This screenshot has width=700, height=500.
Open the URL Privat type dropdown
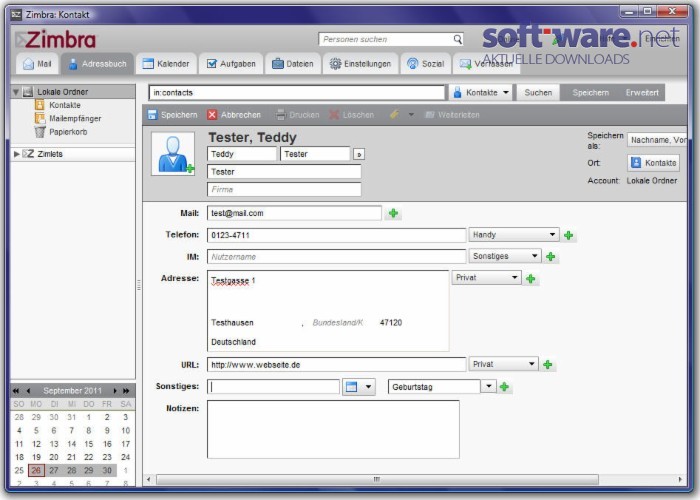pos(532,364)
